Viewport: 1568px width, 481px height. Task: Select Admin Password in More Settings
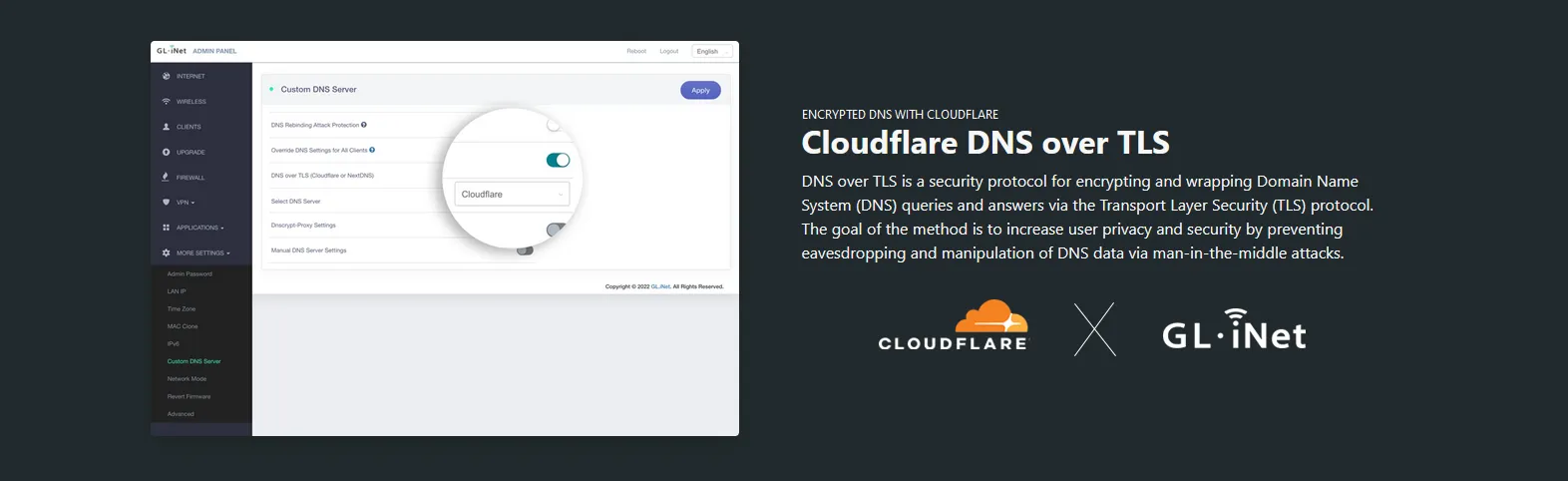190,273
